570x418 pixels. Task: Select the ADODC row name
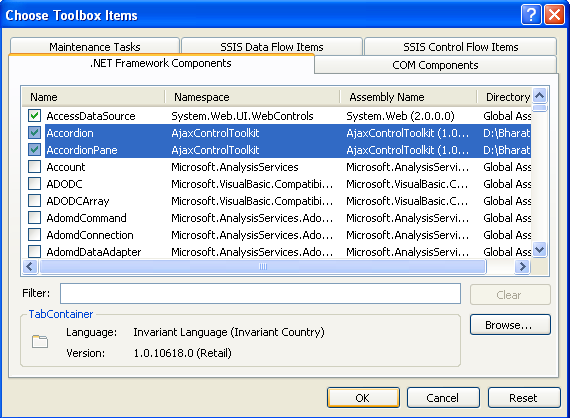point(64,184)
